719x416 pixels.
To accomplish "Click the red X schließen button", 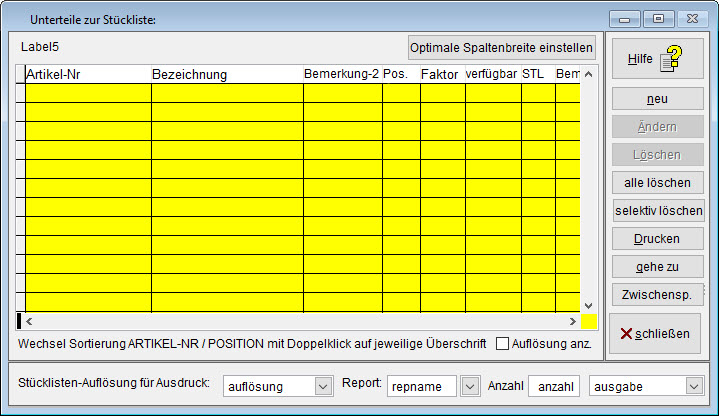I will pyautogui.click(x=657, y=333).
